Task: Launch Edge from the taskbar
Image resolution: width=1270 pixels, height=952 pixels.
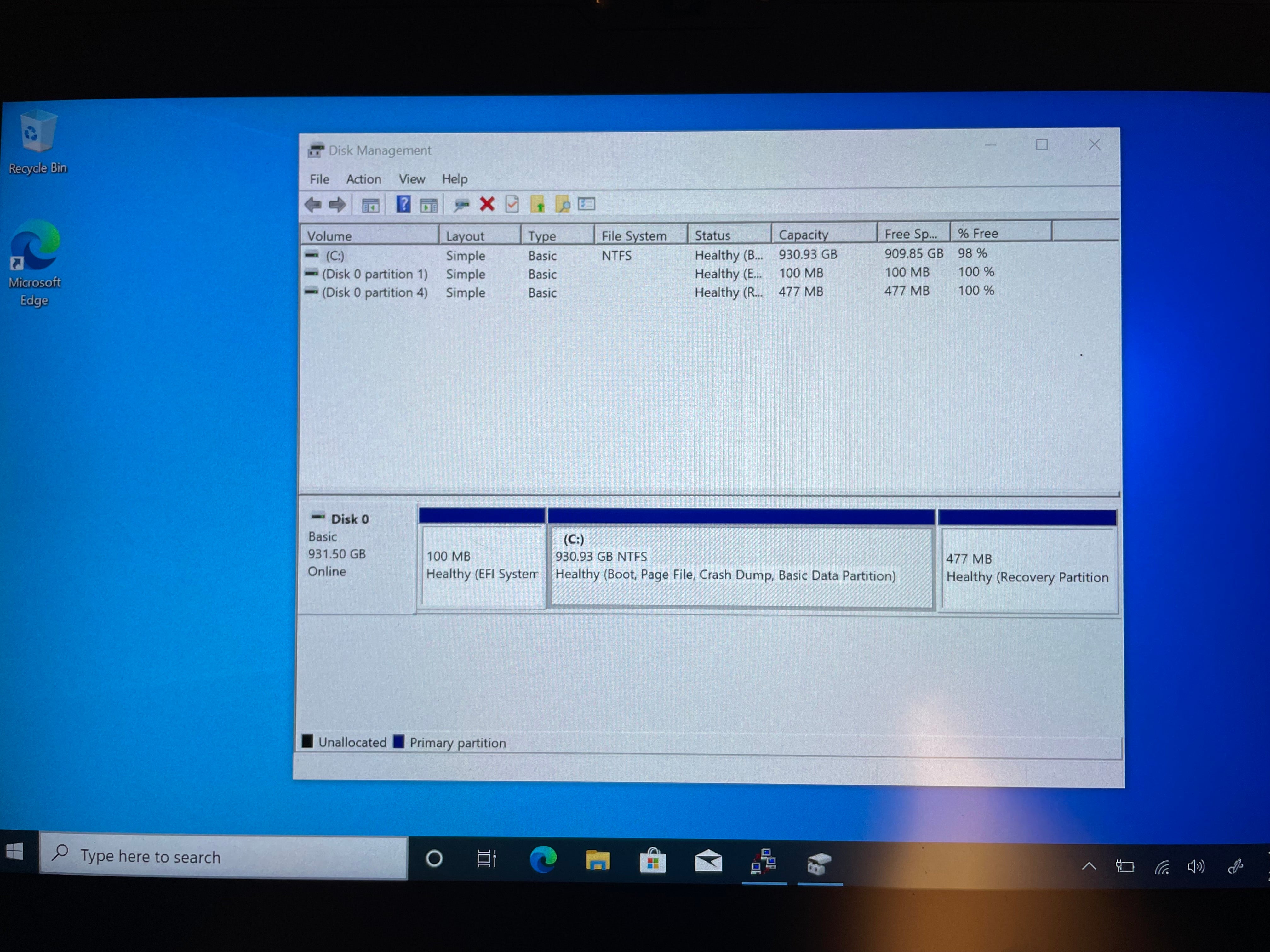Action: click(x=543, y=859)
